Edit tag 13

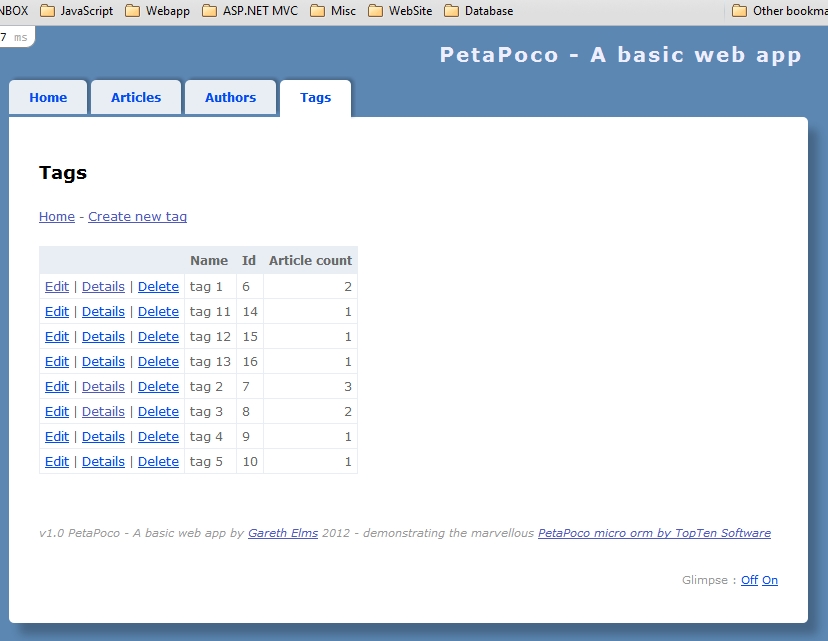(x=57, y=362)
